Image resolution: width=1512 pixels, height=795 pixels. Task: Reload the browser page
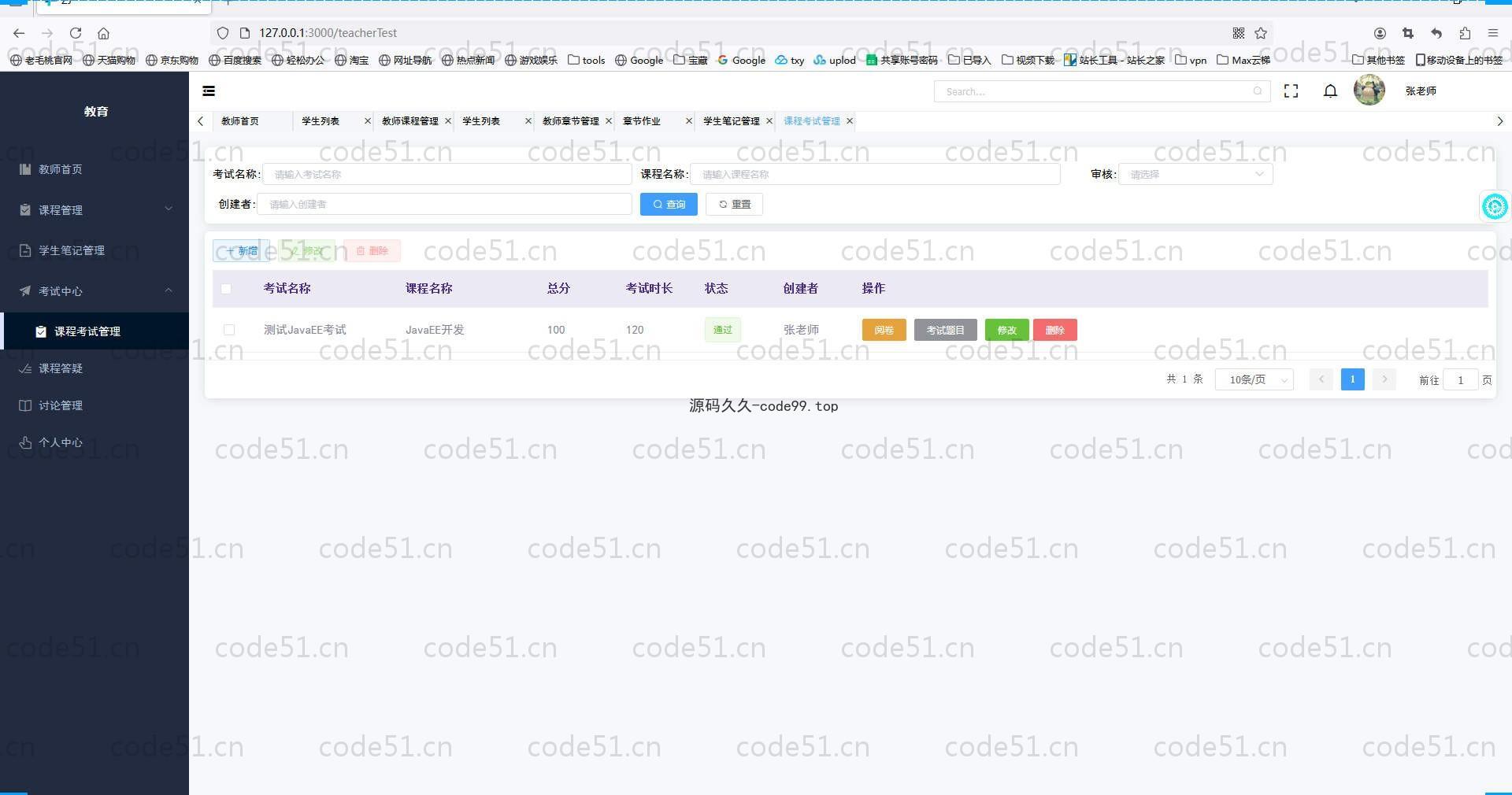click(x=76, y=33)
